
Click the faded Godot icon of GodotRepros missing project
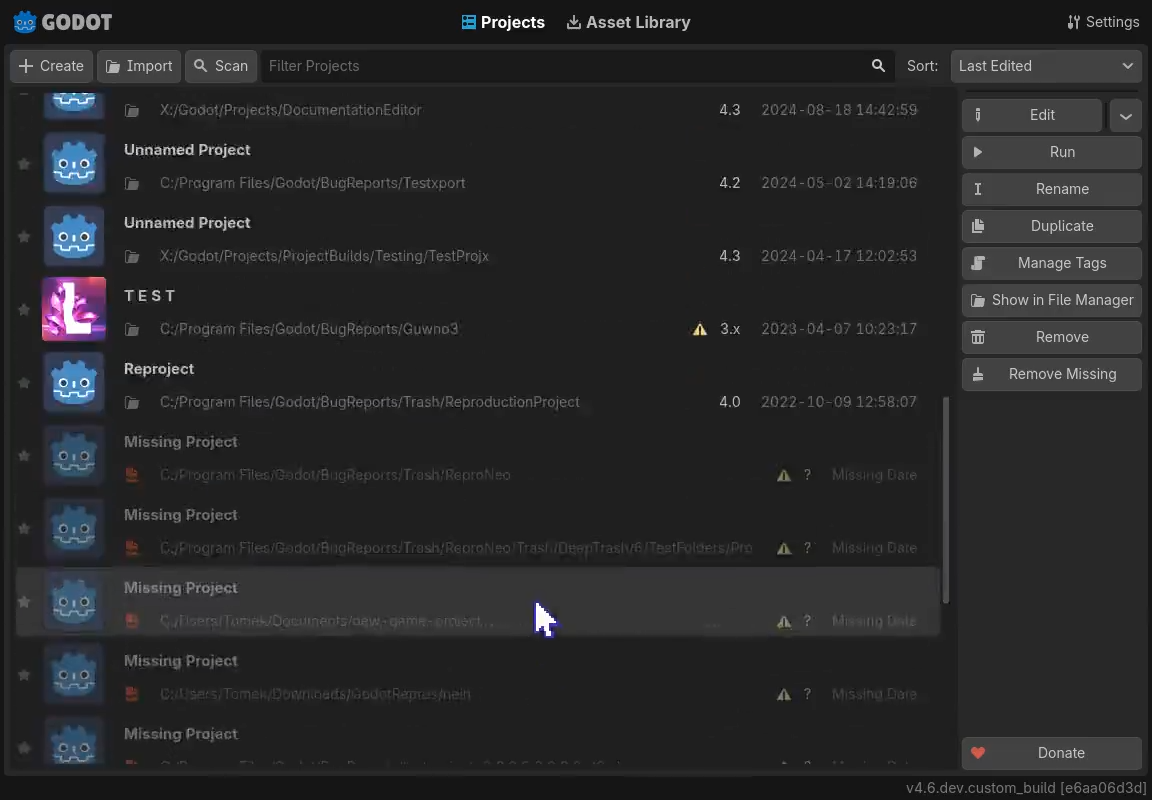tap(74, 674)
